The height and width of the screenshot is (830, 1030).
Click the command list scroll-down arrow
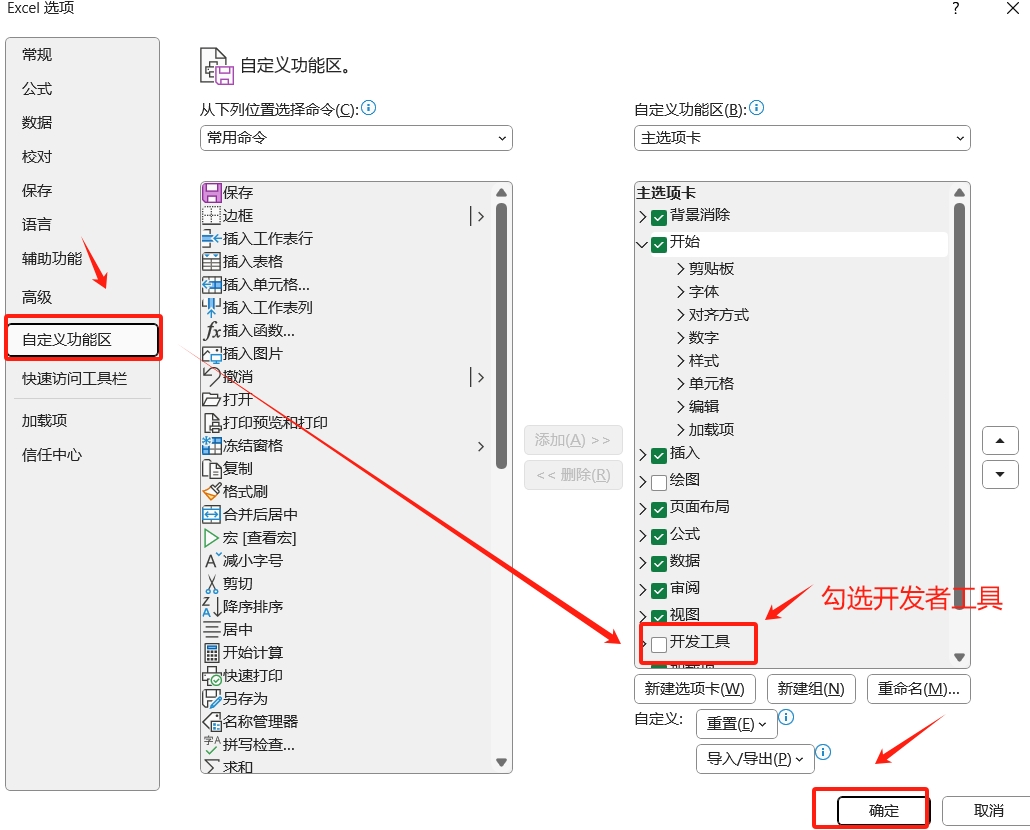point(501,762)
